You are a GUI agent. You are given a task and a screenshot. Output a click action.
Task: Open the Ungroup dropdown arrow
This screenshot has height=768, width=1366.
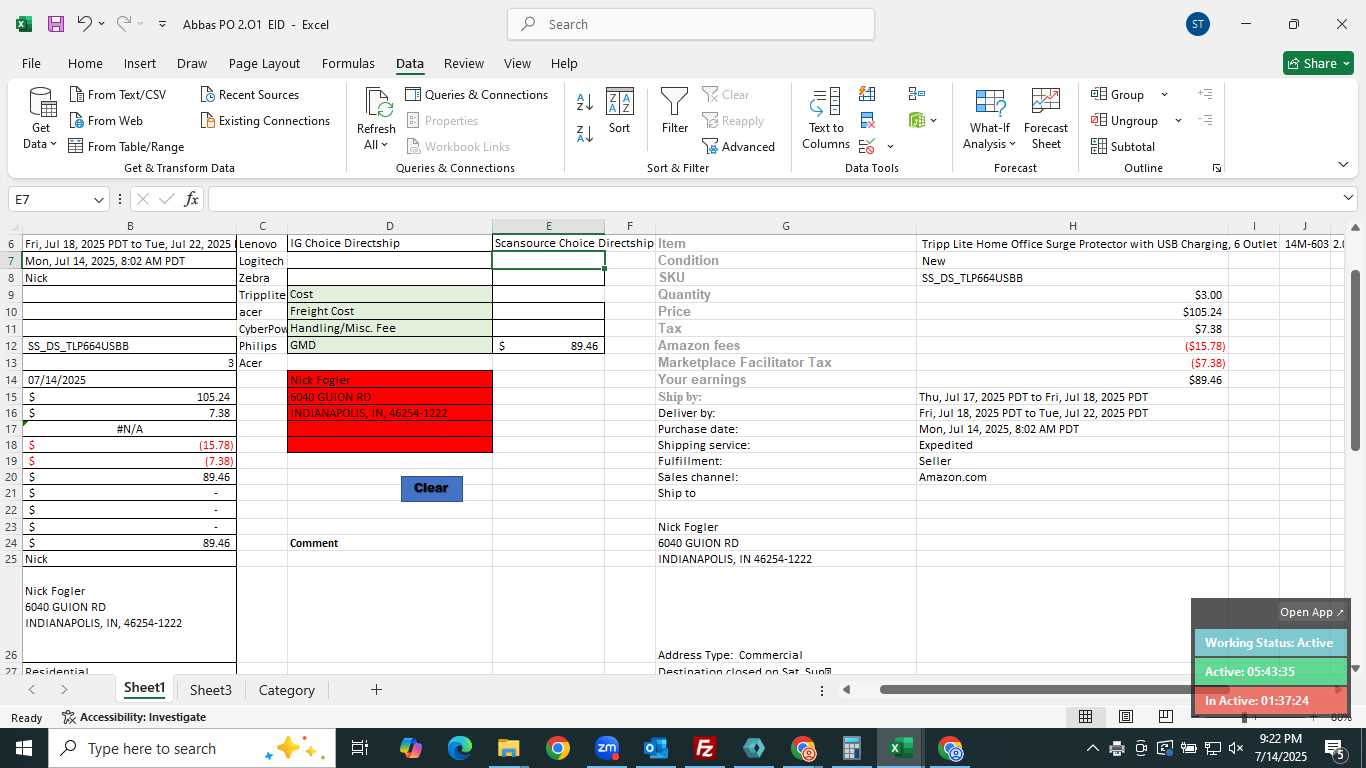(1178, 120)
